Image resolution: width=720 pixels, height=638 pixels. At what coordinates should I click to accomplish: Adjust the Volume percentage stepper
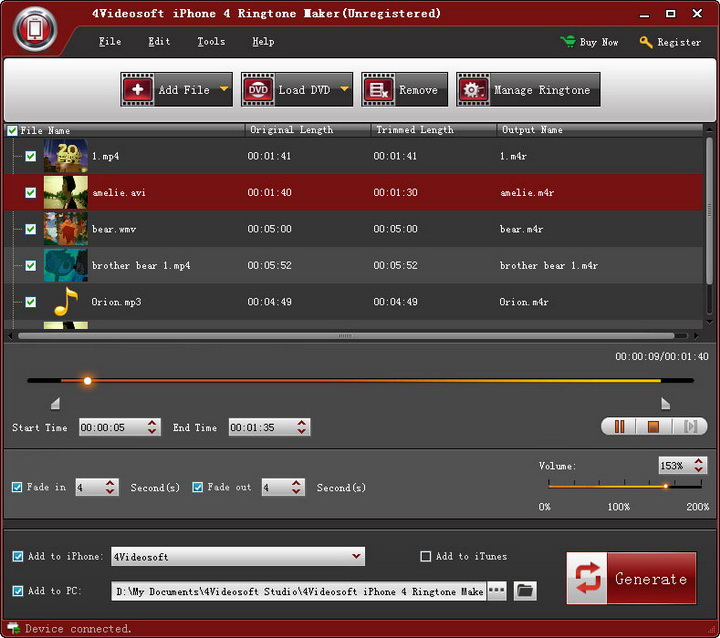(698, 465)
